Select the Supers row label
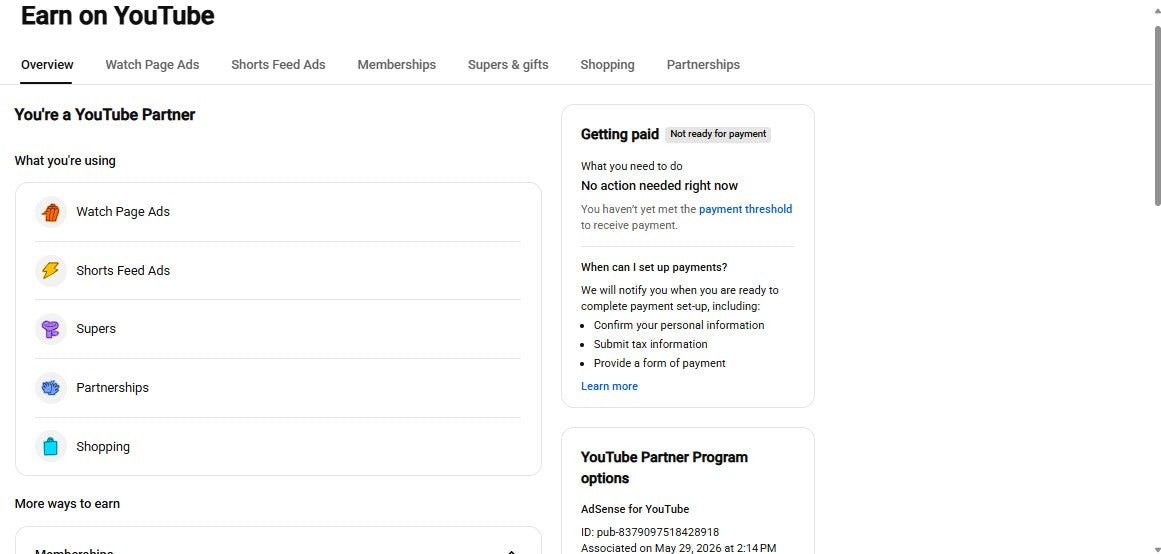Screen dimensions: 1161x554 tap(96, 329)
